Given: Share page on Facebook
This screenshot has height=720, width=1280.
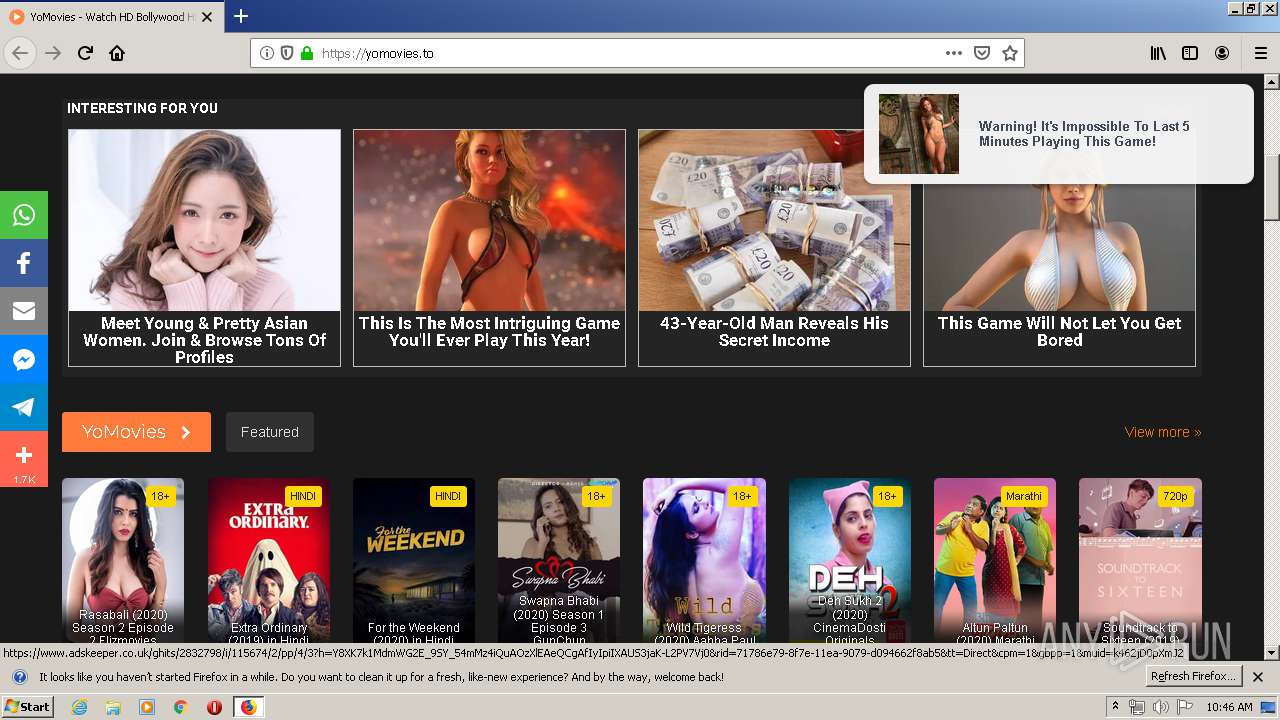Looking at the screenshot, I should coord(24,263).
